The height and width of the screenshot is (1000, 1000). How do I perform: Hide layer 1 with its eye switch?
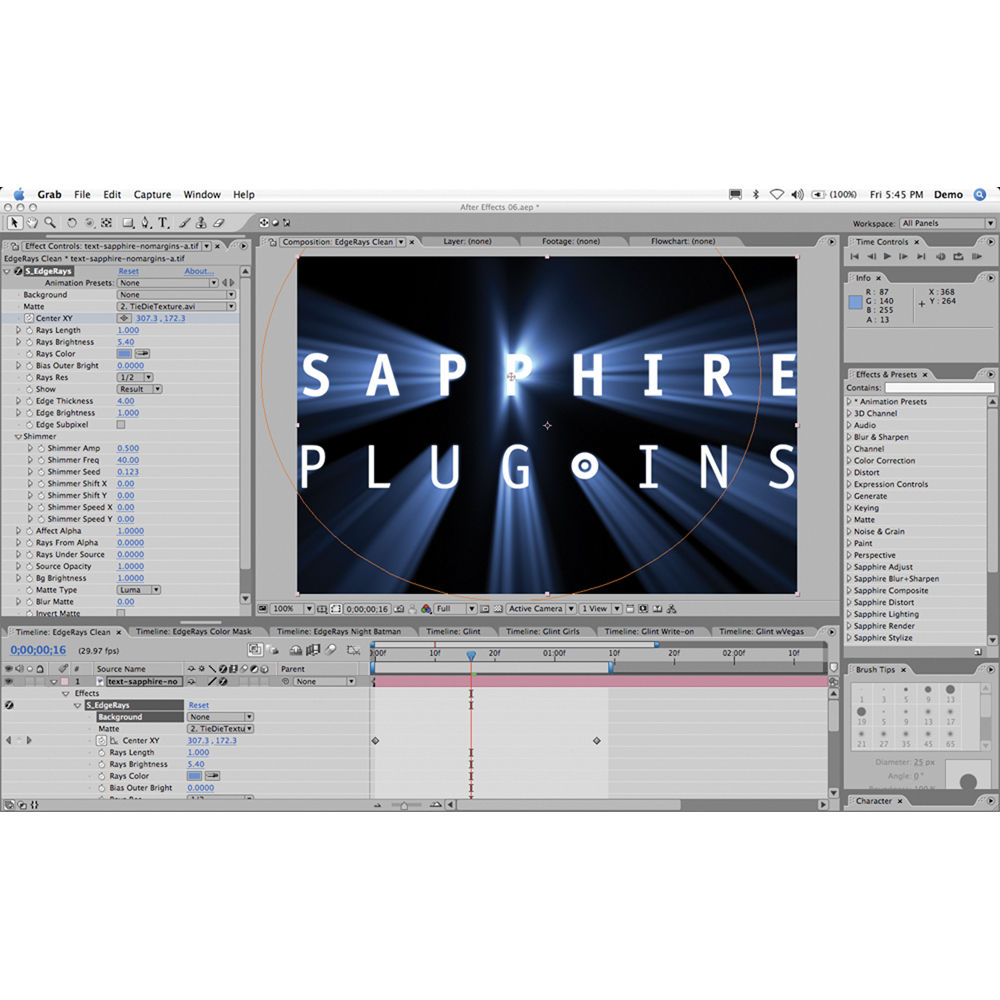[x=8, y=682]
